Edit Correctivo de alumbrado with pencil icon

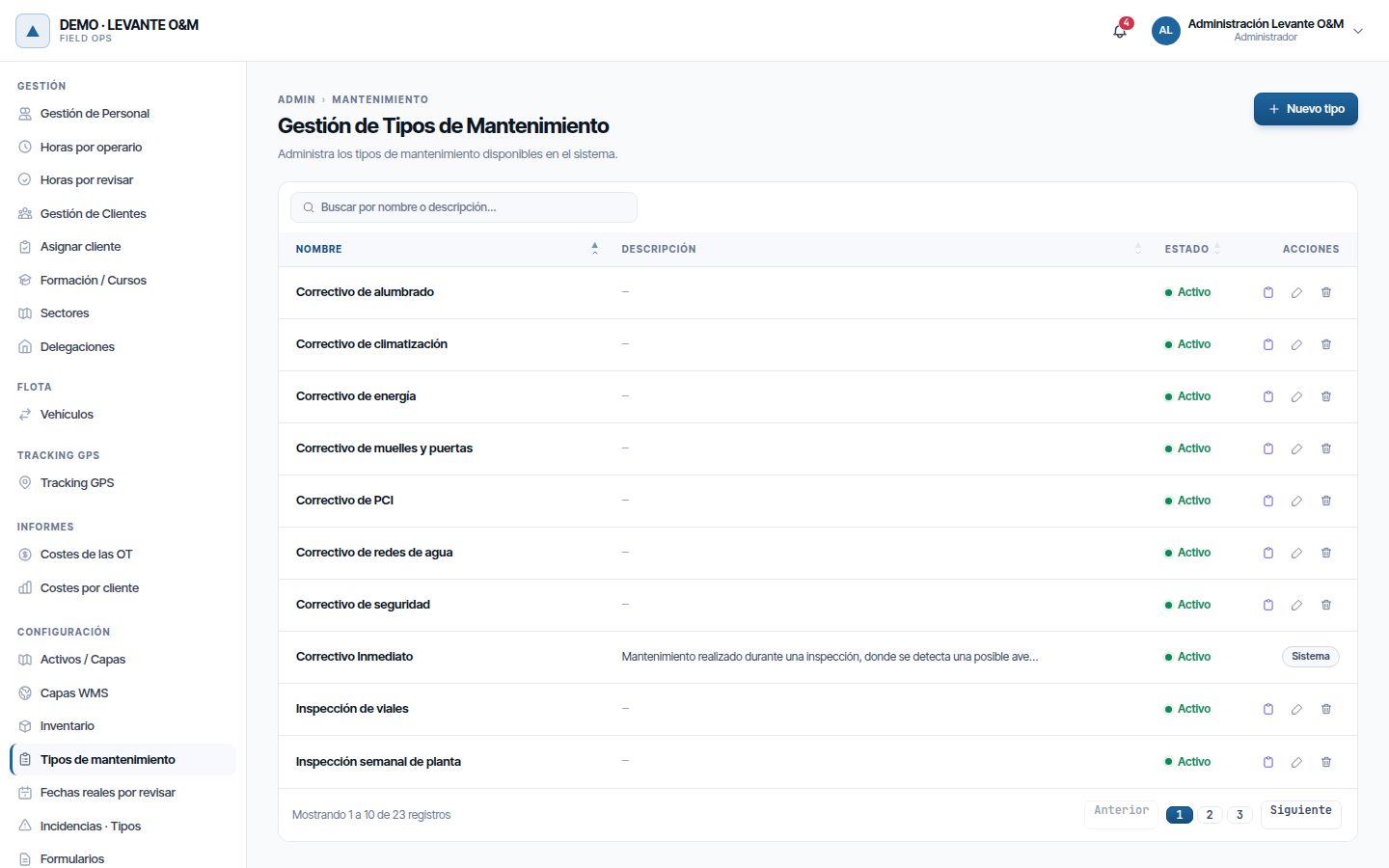click(x=1296, y=292)
